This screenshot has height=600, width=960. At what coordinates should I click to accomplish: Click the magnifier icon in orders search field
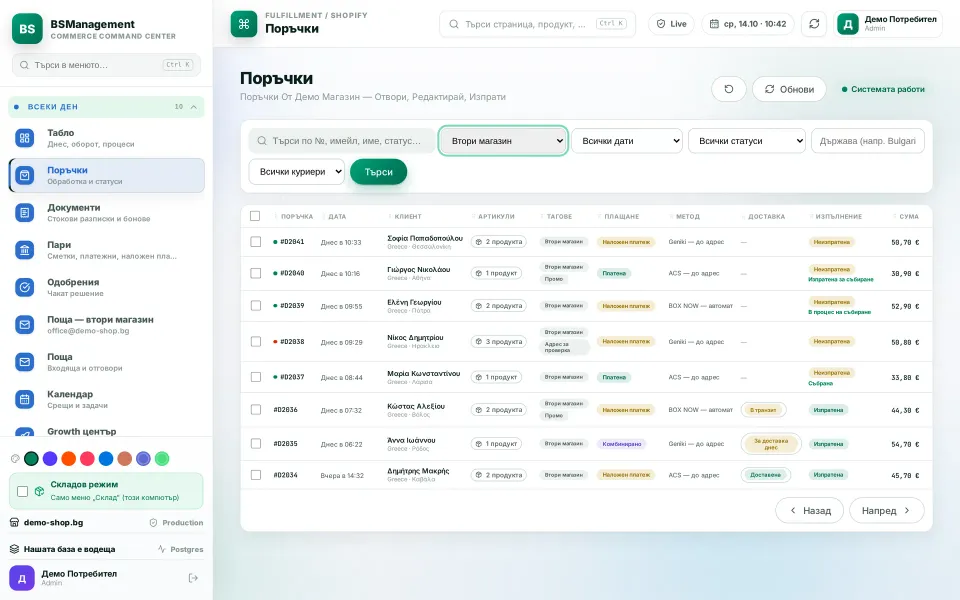point(262,141)
